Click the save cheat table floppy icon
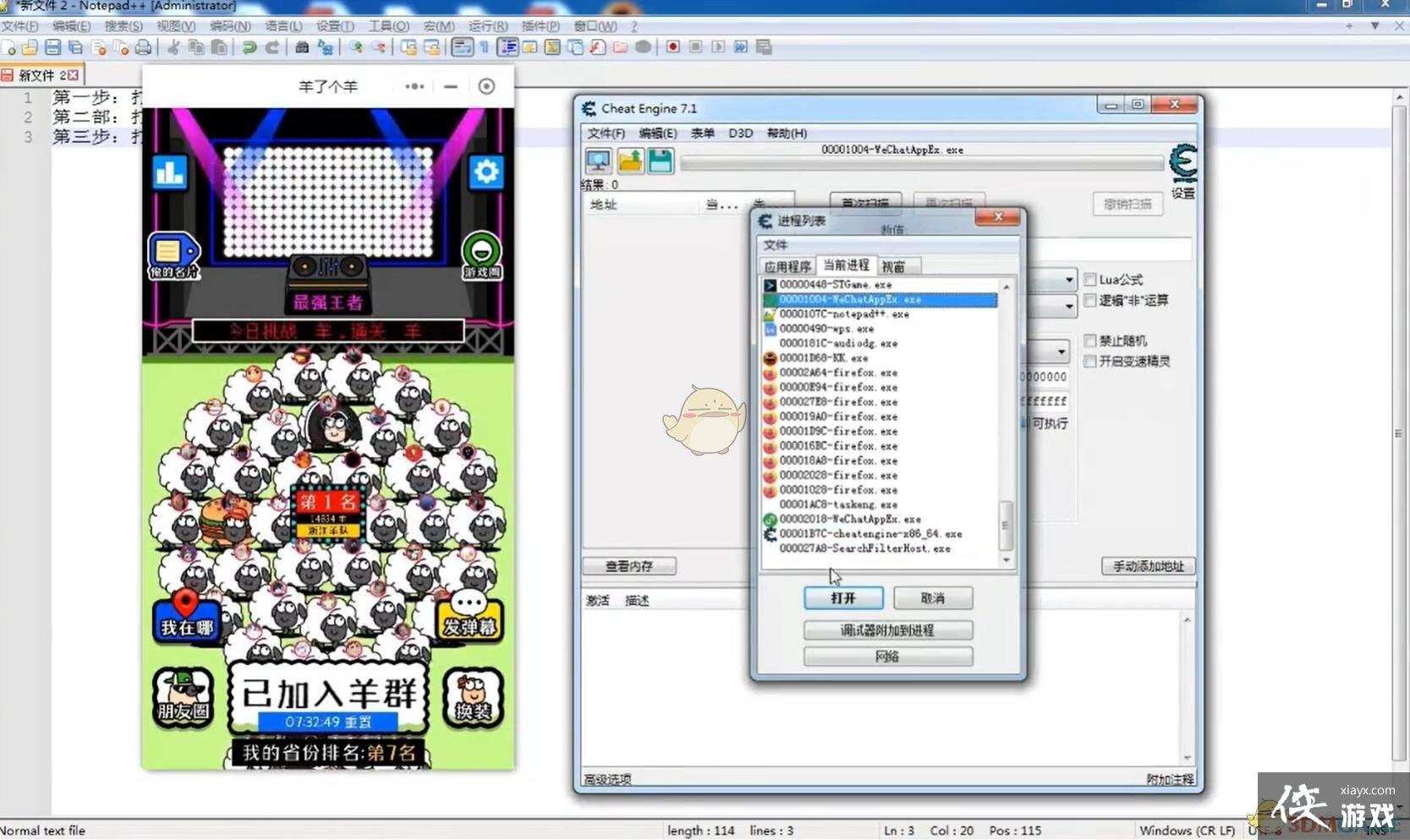The height and width of the screenshot is (840, 1410). pos(661,161)
